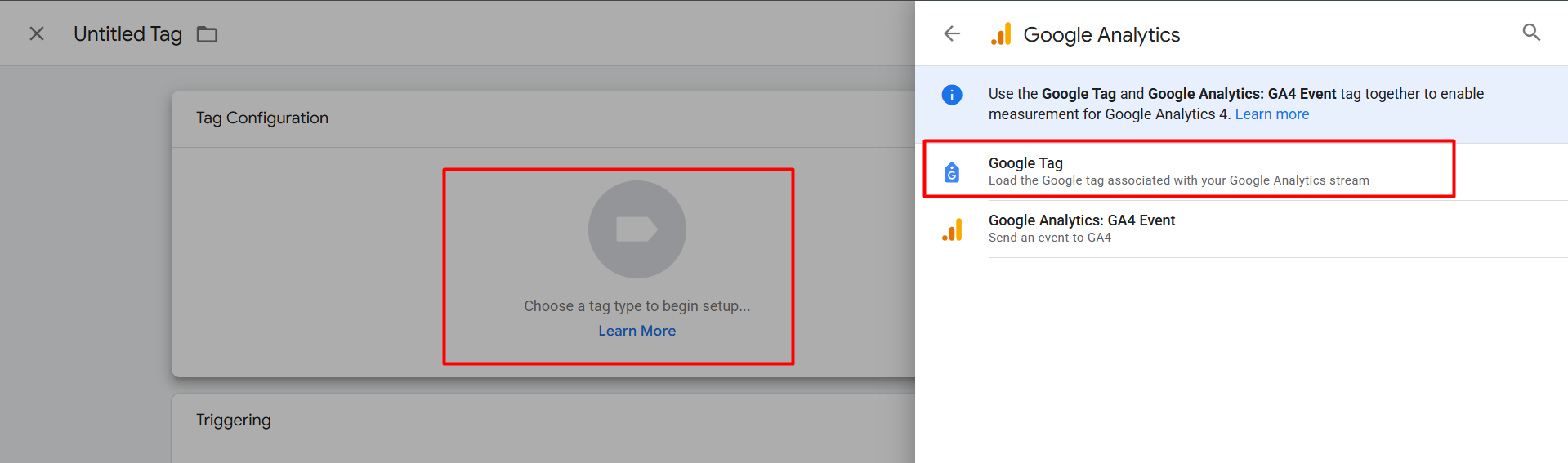Viewport: 1568px width, 463px height.
Task: Click the blue info icon in banner
Action: tap(952, 95)
